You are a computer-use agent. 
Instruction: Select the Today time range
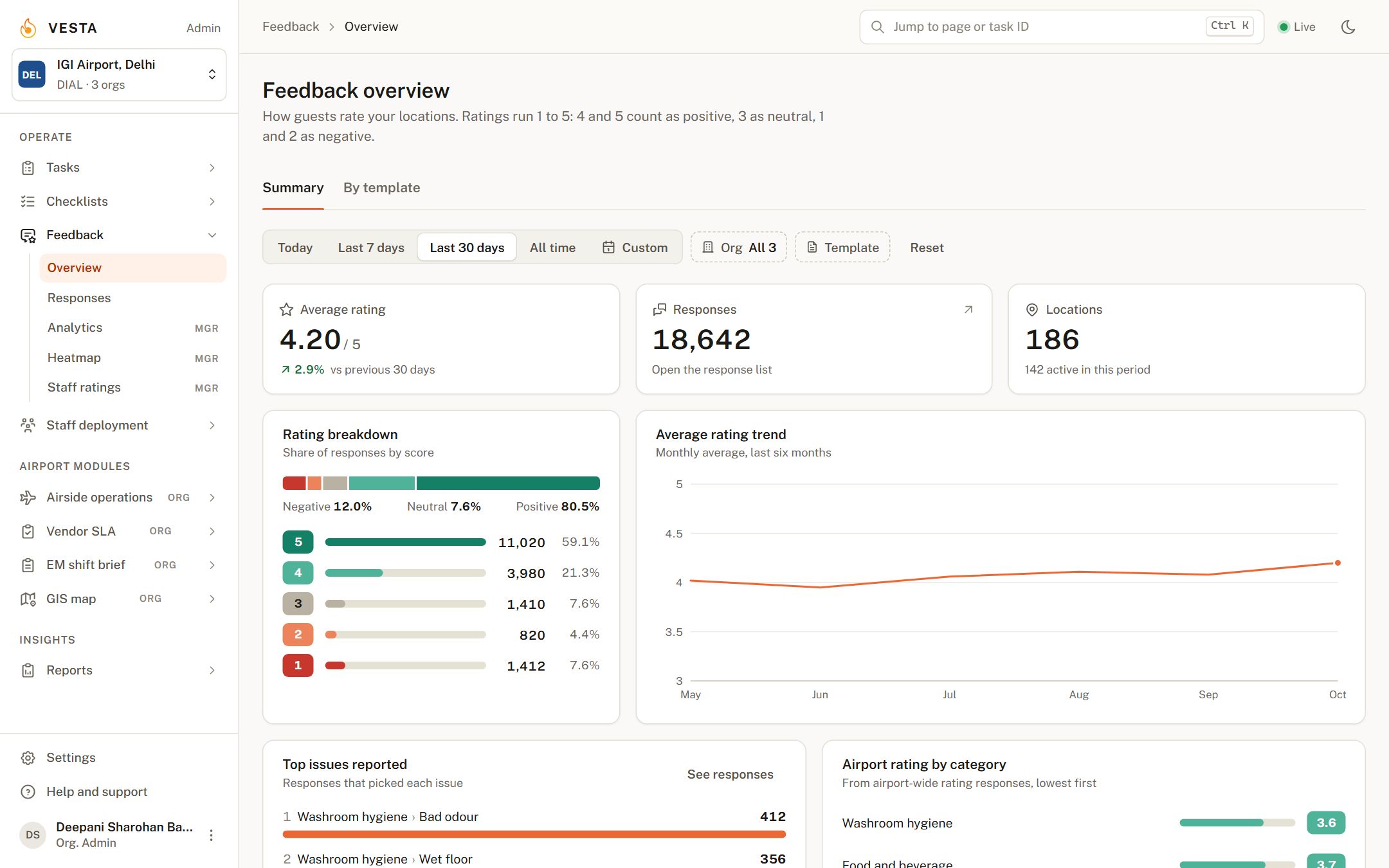[x=295, y=248]
